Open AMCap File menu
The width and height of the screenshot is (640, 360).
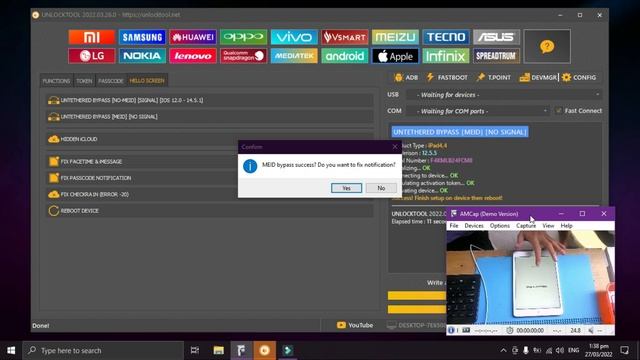454,226
